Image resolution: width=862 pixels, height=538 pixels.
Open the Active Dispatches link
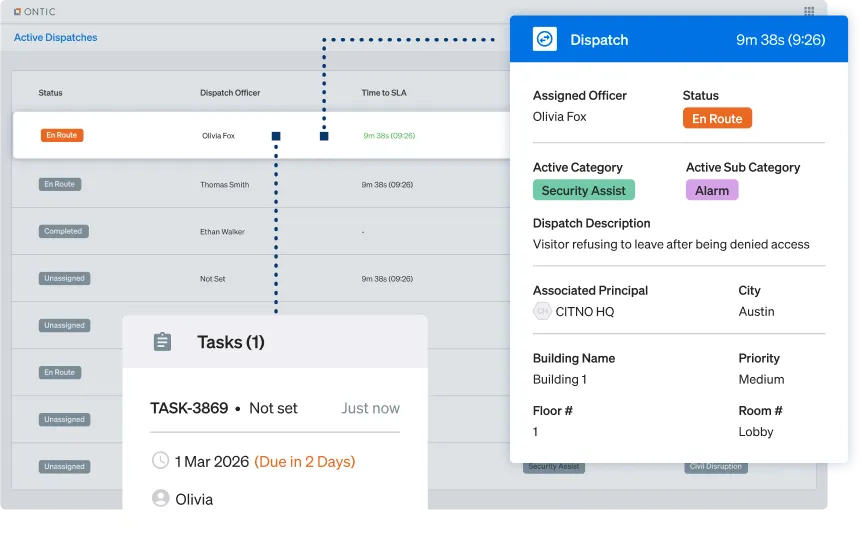pos(56,37)
